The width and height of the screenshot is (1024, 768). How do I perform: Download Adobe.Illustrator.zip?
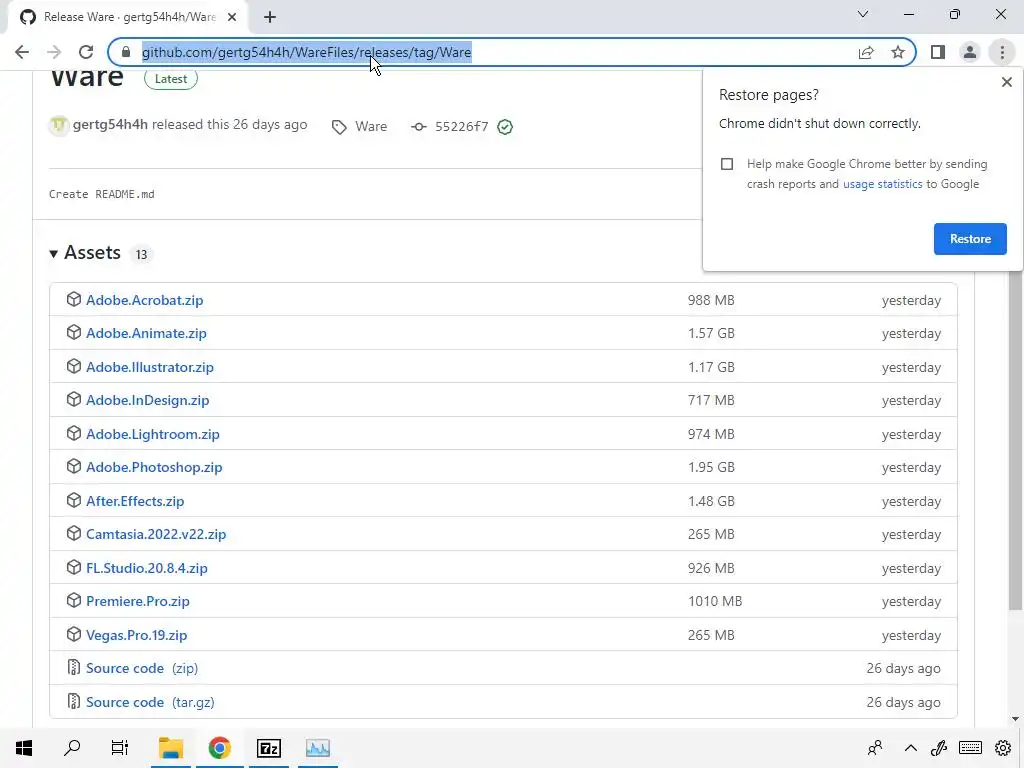(x=150, y=367)
